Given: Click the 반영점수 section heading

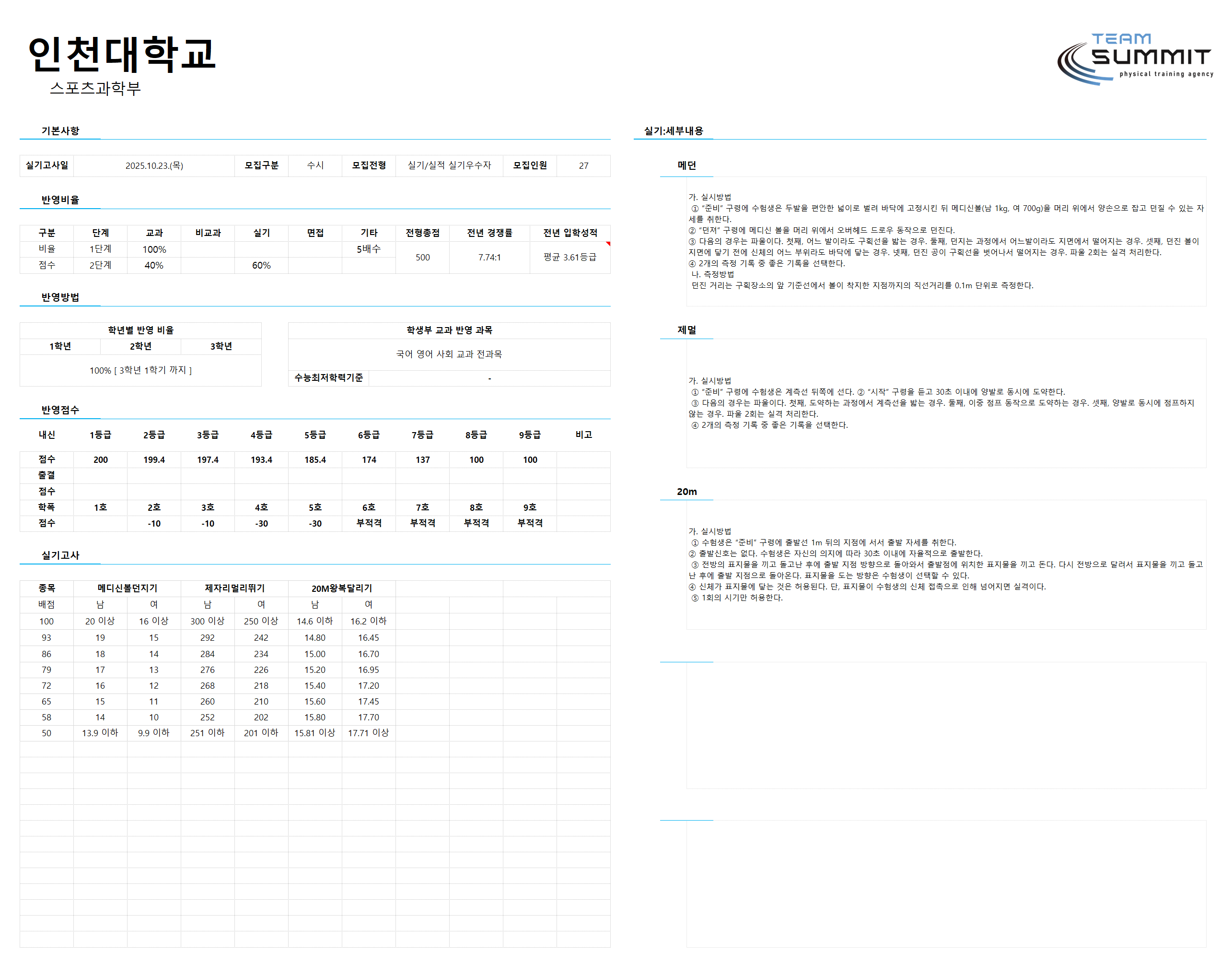Looking at the screenshot, I should [60, 411].
